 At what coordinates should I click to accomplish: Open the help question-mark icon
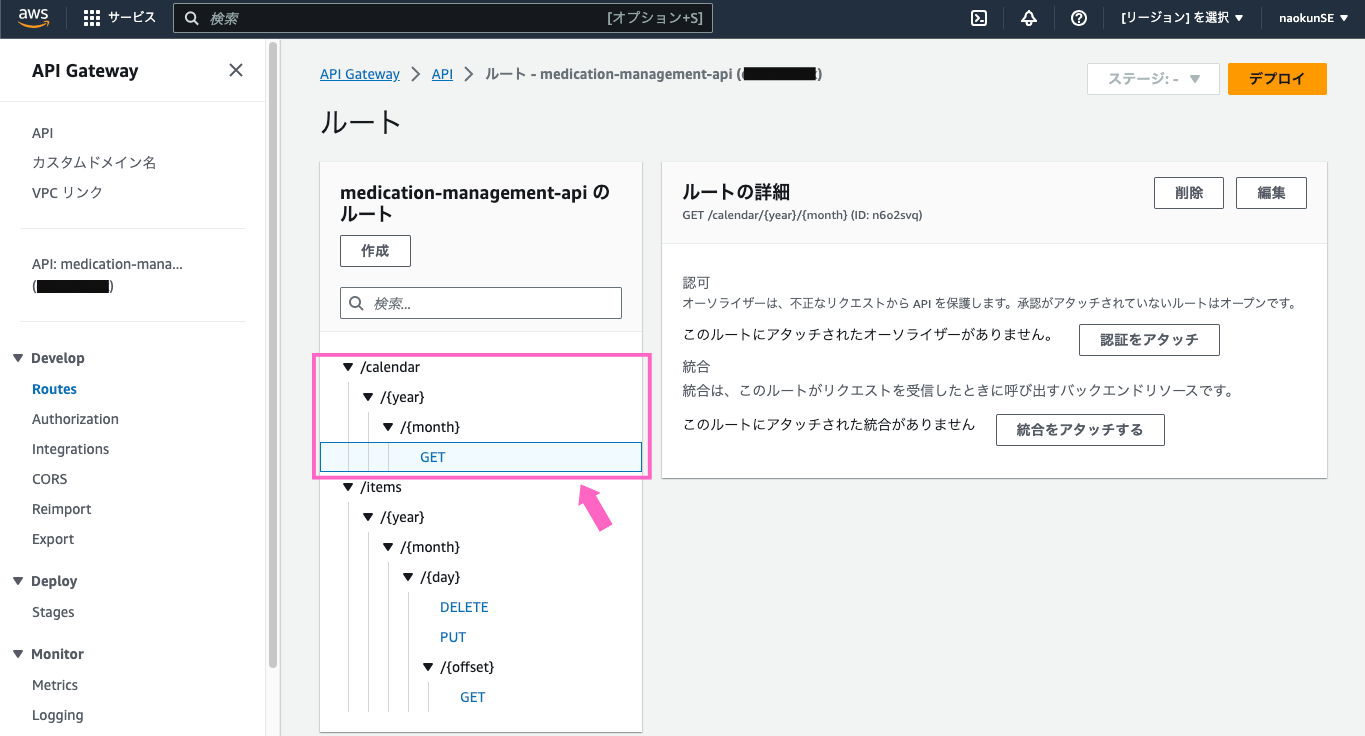point(1078,18)
